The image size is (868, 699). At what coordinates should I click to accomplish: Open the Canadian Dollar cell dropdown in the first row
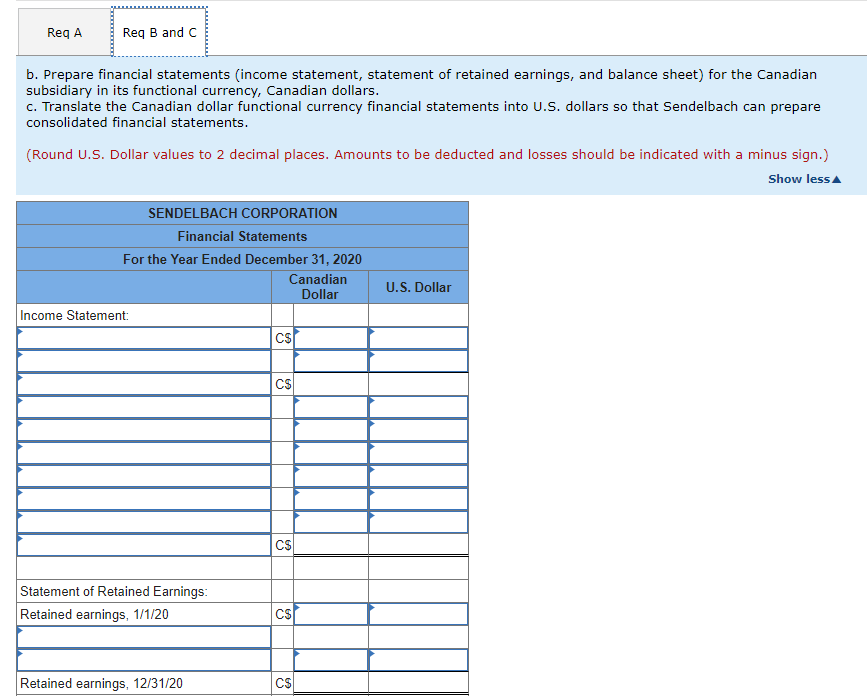pos(330,338)
